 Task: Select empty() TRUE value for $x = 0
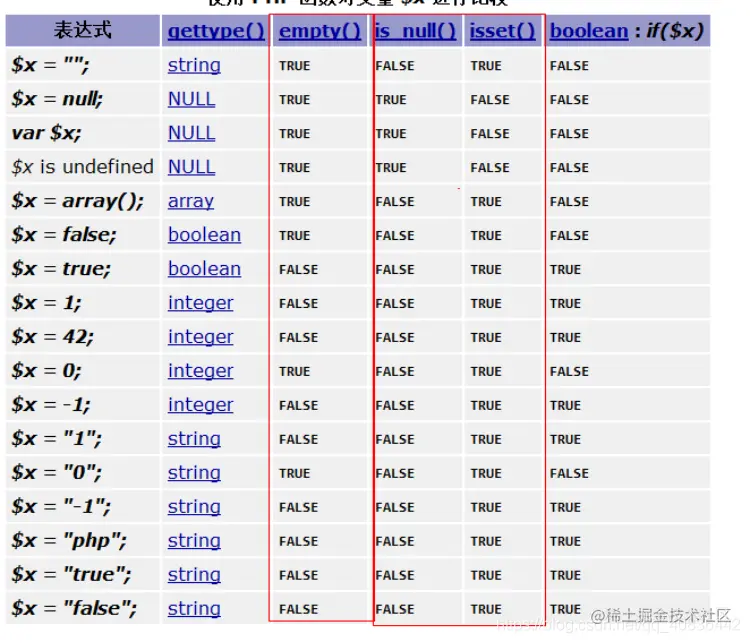[x=295, y=371]
